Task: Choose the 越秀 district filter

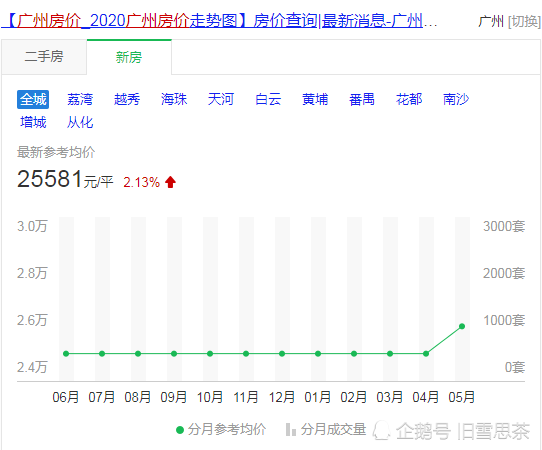Action: [127, 100]
